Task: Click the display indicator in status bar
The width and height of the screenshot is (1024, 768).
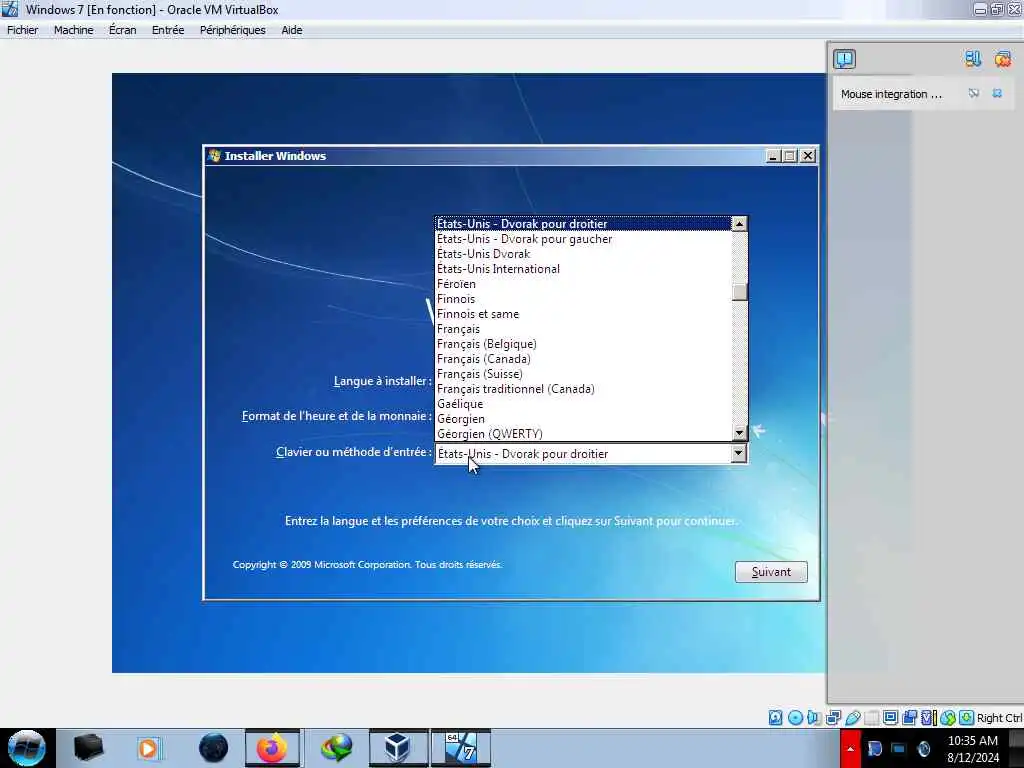Action: [x=890, y=718]
